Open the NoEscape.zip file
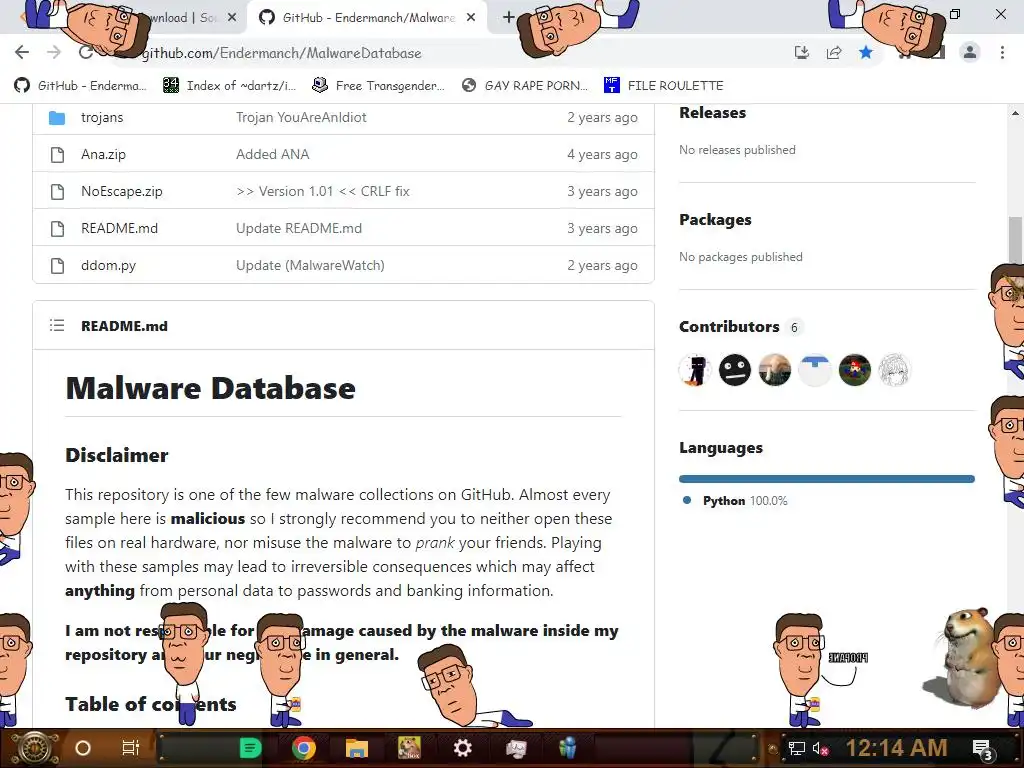Image resolution: width=1024 pixels, height=768 pixels. 121,191
